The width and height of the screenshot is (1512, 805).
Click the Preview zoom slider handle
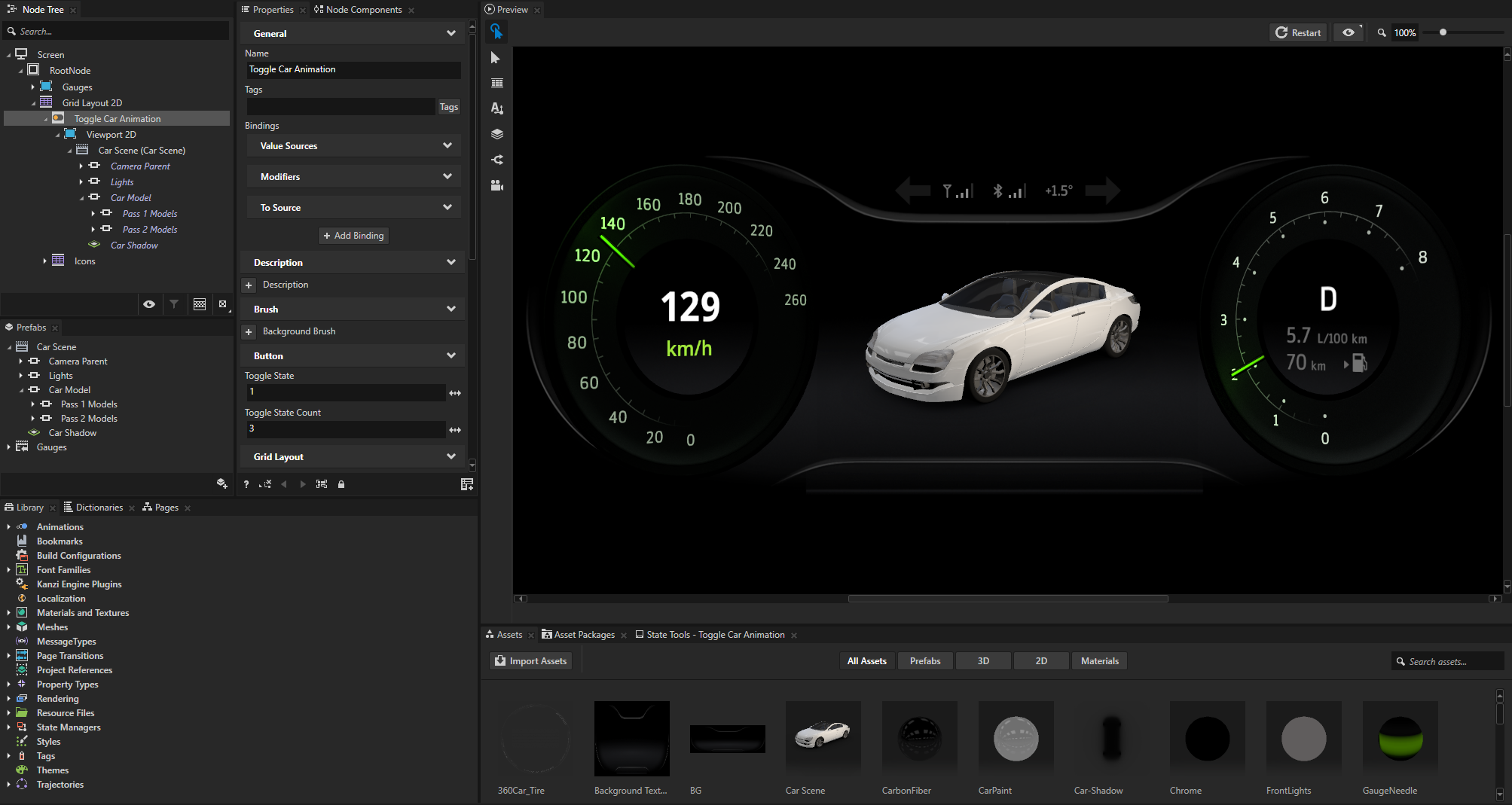pos(1443,32)
